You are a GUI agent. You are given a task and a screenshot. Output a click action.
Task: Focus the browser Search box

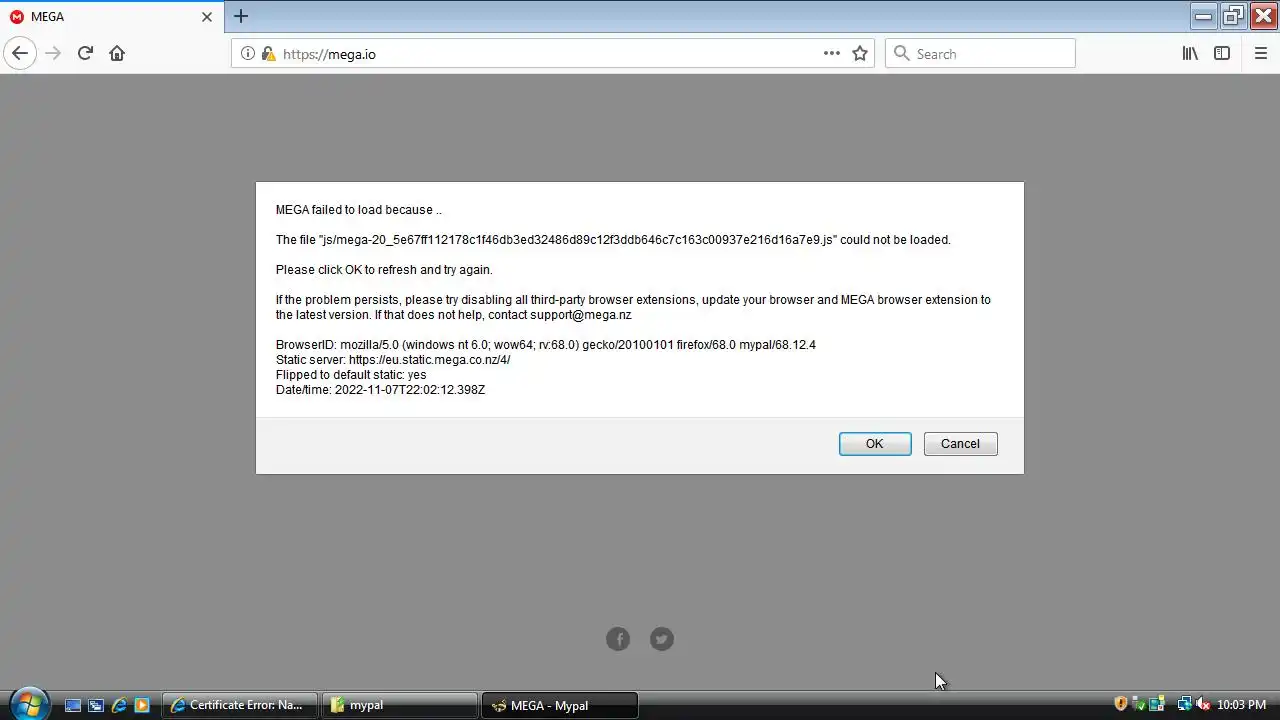click(980, 54)
